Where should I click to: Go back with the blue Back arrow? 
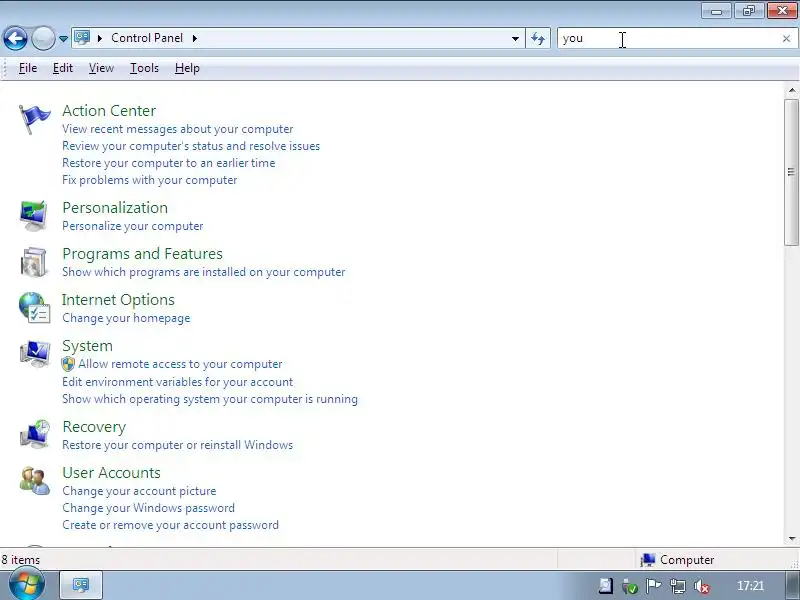pyautogui.click(x=15, y=38)
